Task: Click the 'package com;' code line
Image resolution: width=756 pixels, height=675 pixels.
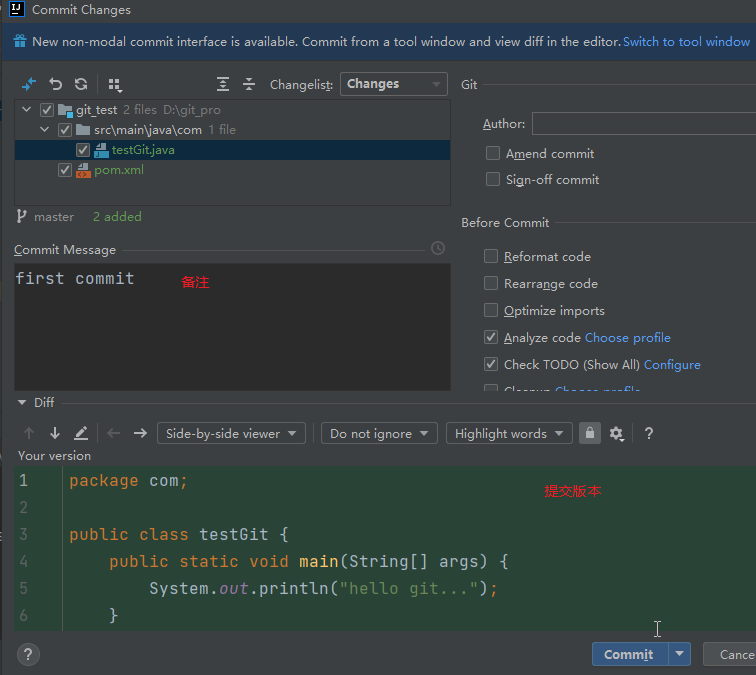Action: (x=128, y=481)
